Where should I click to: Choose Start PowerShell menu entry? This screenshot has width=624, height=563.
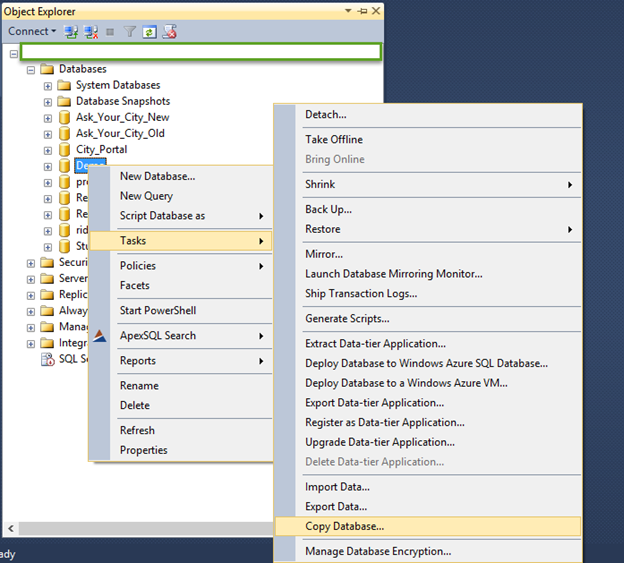click(x=181, y=311)
